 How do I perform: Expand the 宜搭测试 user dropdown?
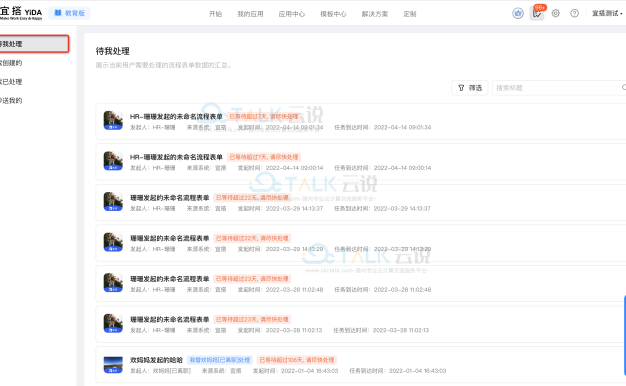[x=607, y=13]
